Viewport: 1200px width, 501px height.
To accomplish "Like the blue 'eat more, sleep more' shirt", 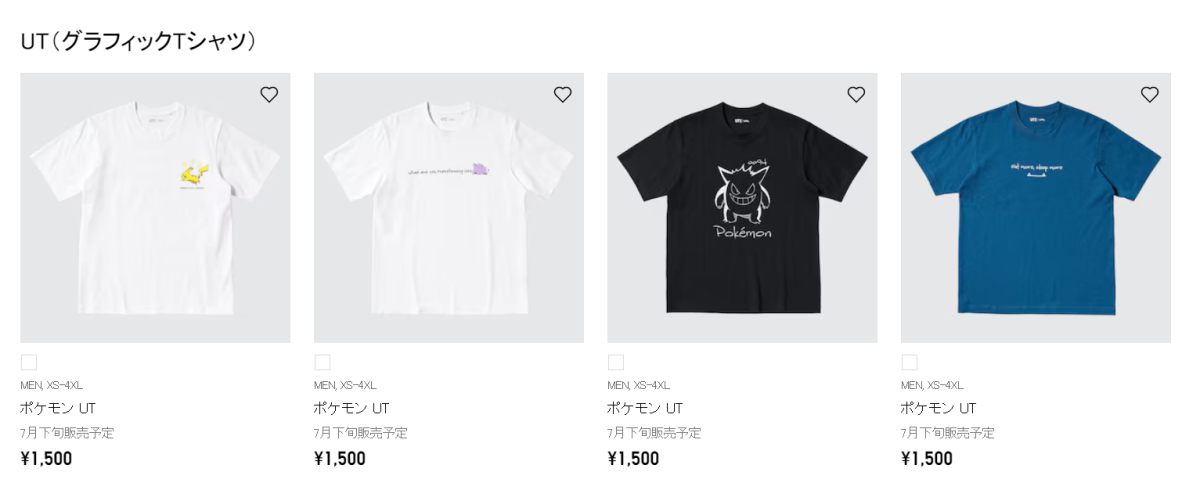I will (x=1150, y=94).
